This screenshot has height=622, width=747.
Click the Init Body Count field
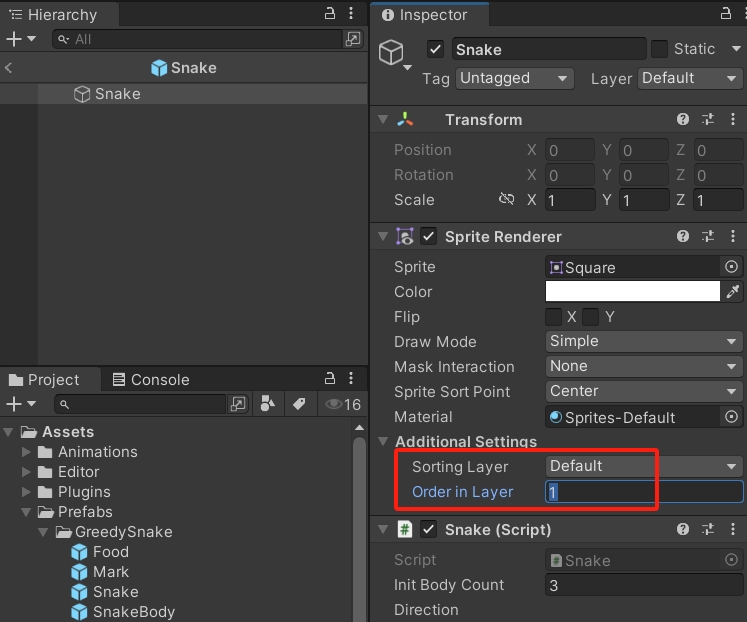coord(644,585)
